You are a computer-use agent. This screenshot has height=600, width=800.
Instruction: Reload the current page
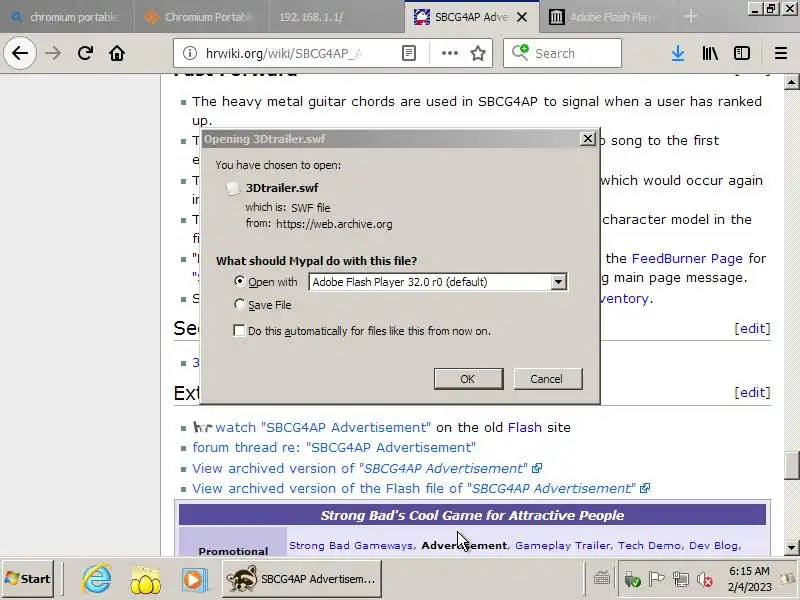click(x=85, y=53)
